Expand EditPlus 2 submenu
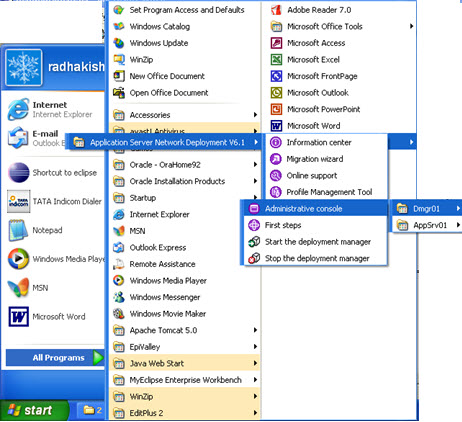This screenshot has height=422, width=462. (185, 413)
